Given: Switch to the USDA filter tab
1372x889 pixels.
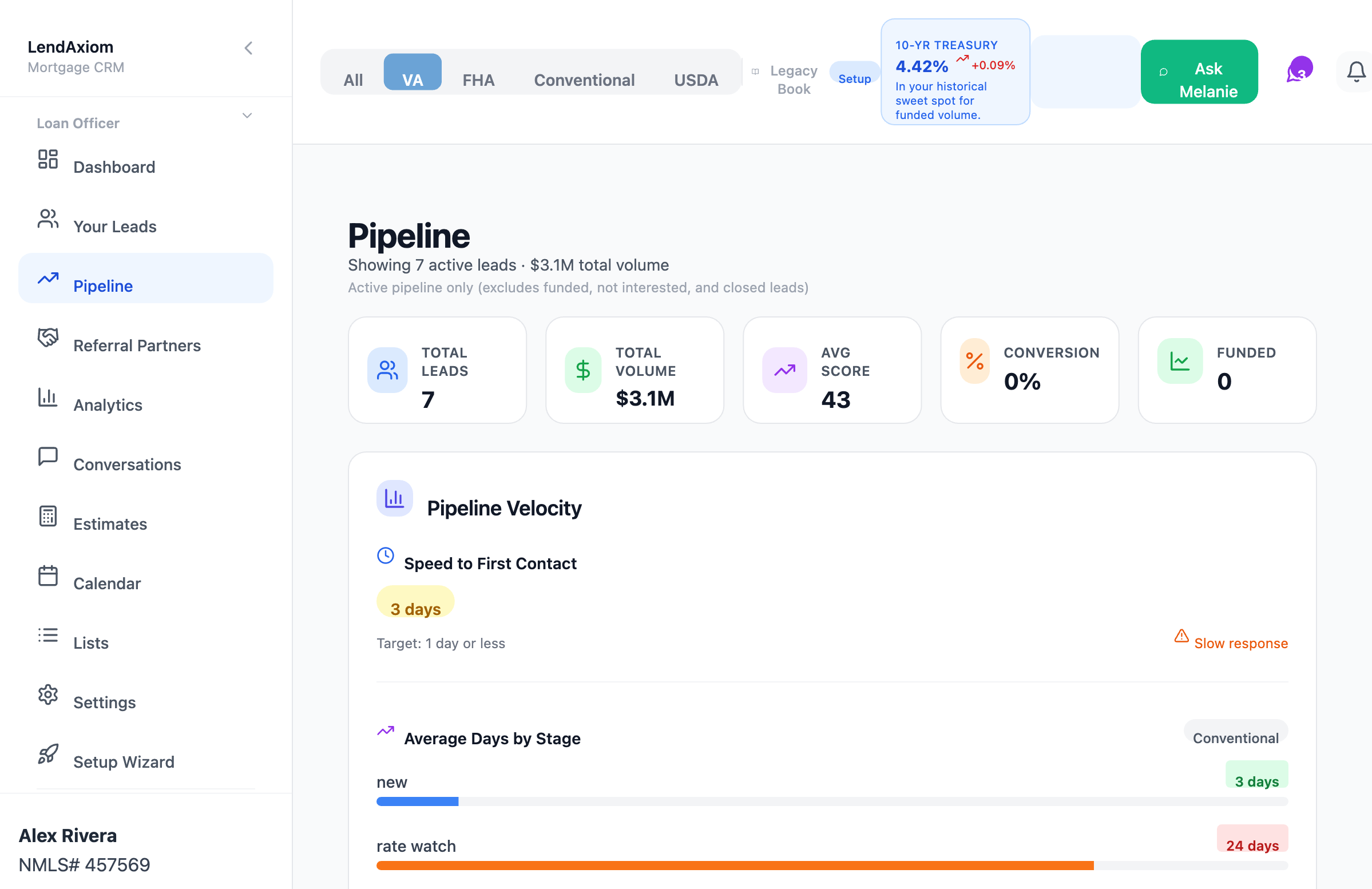Looking at the screenshot, I should coord(696,80).
